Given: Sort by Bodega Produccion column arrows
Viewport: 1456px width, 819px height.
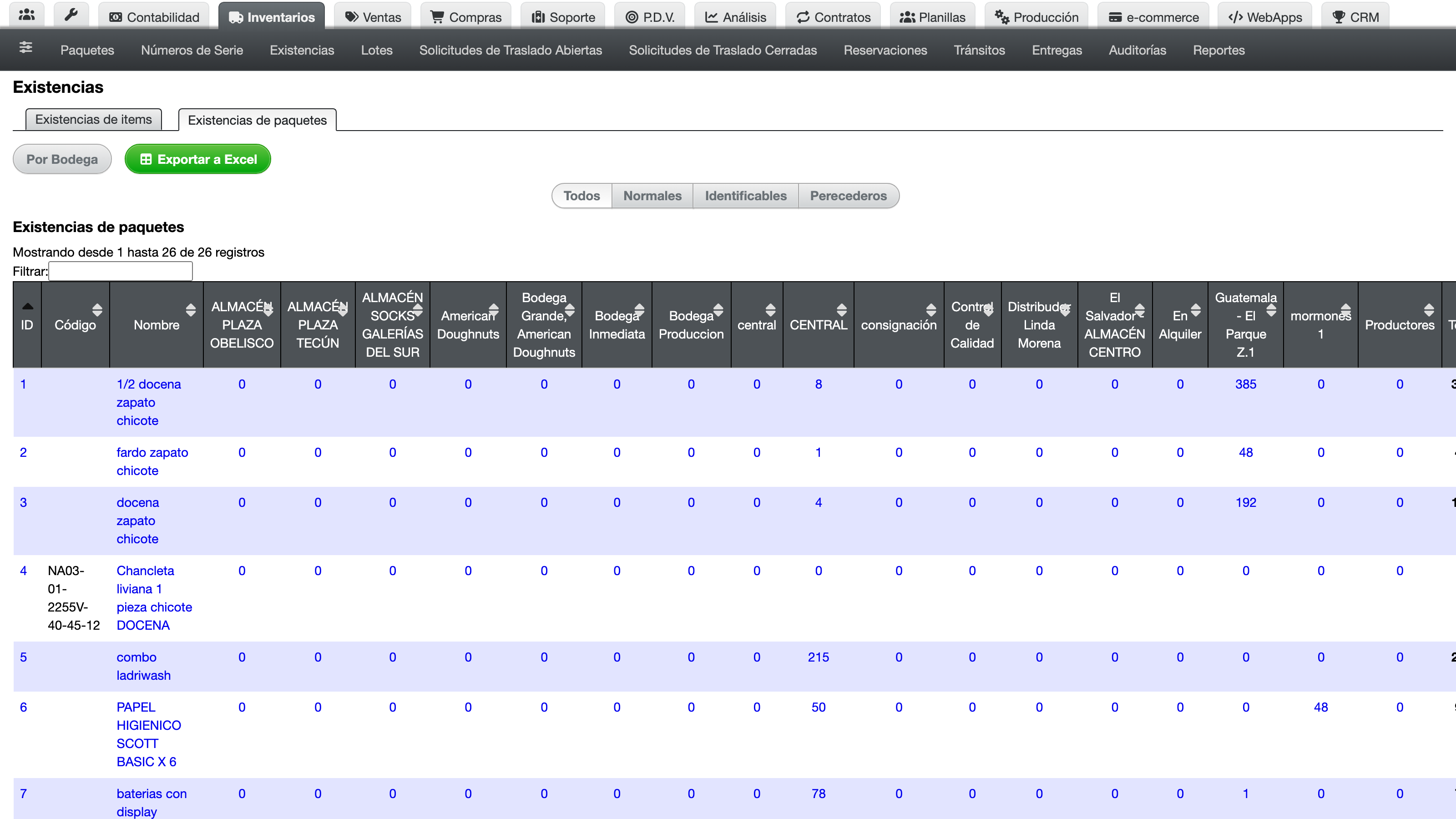Looking at the screenshot, I should pyautogui.click(x=718, y=310).
